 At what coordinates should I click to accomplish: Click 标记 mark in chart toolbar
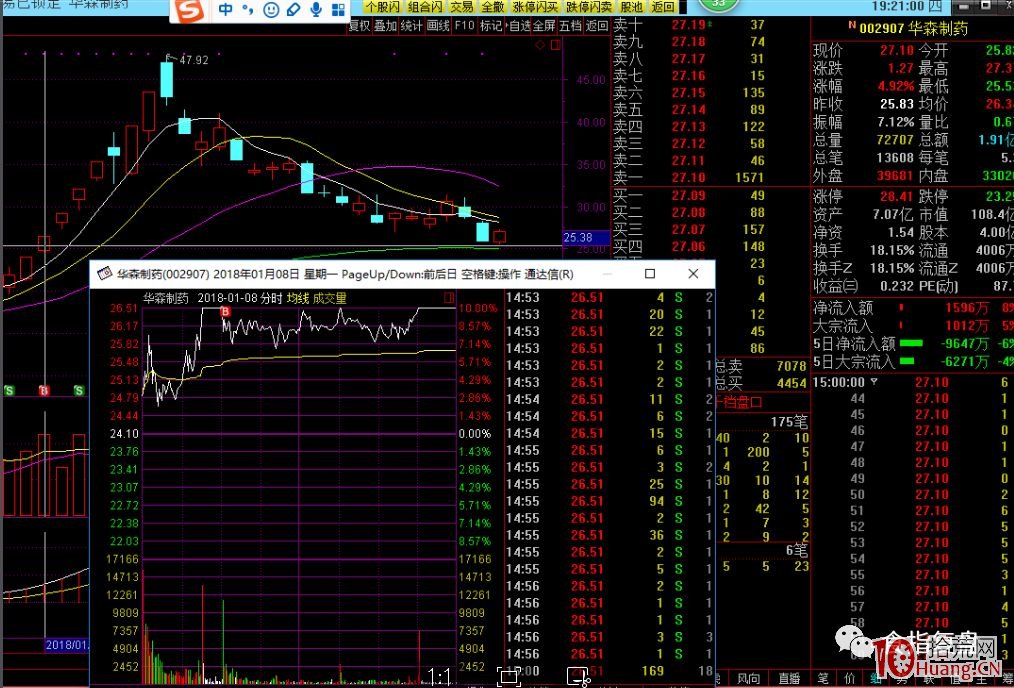click(491, 26)
